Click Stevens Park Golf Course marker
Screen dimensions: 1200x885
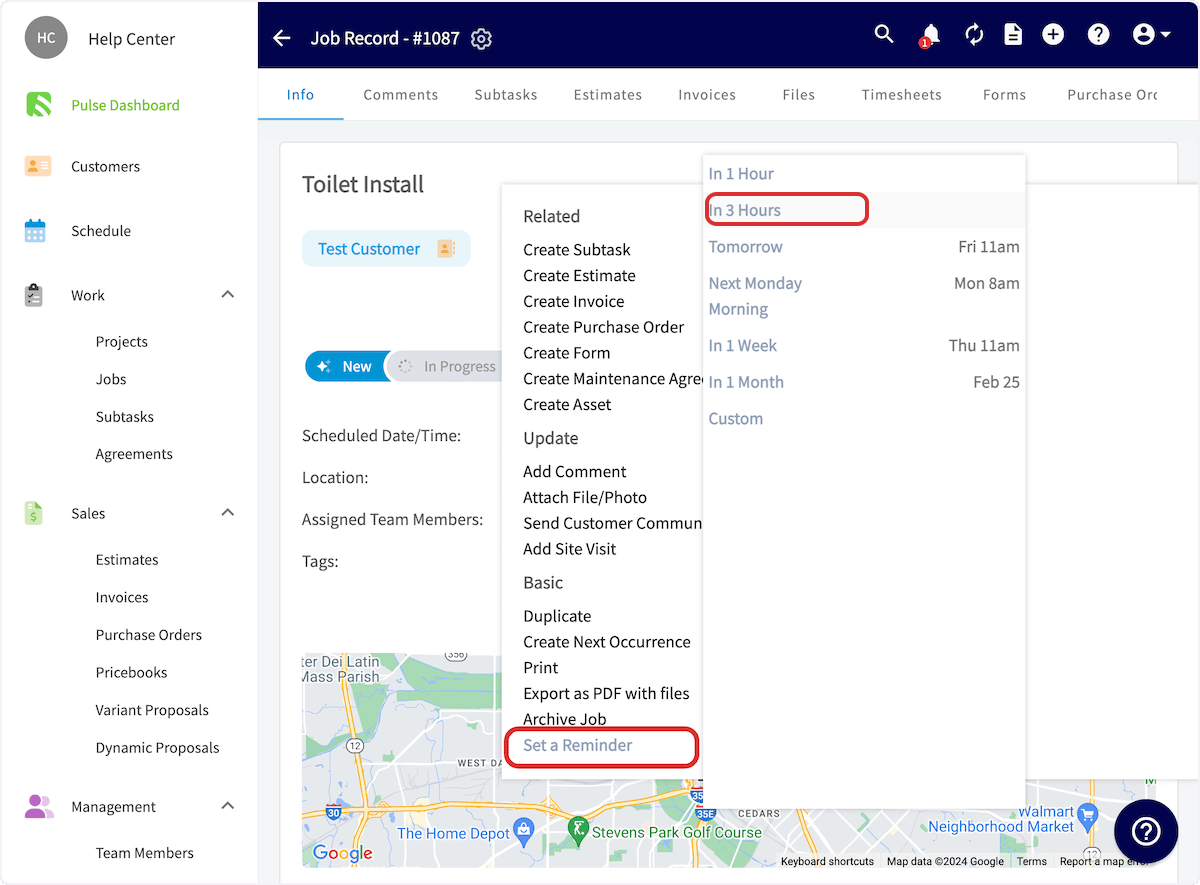[577, 829]
